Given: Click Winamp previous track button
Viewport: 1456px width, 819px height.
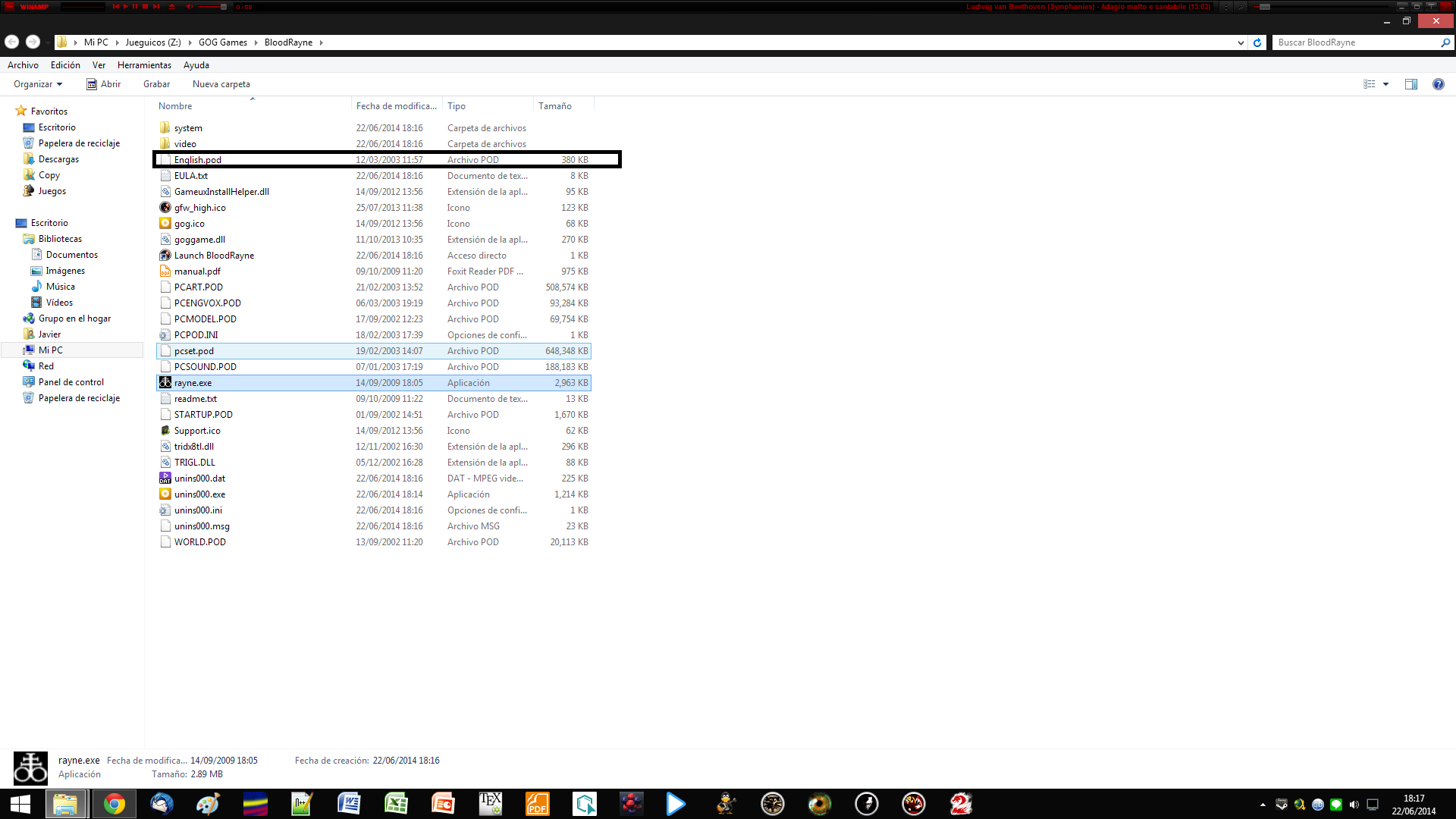Looking at the screenshot, I should pos(116,6).
